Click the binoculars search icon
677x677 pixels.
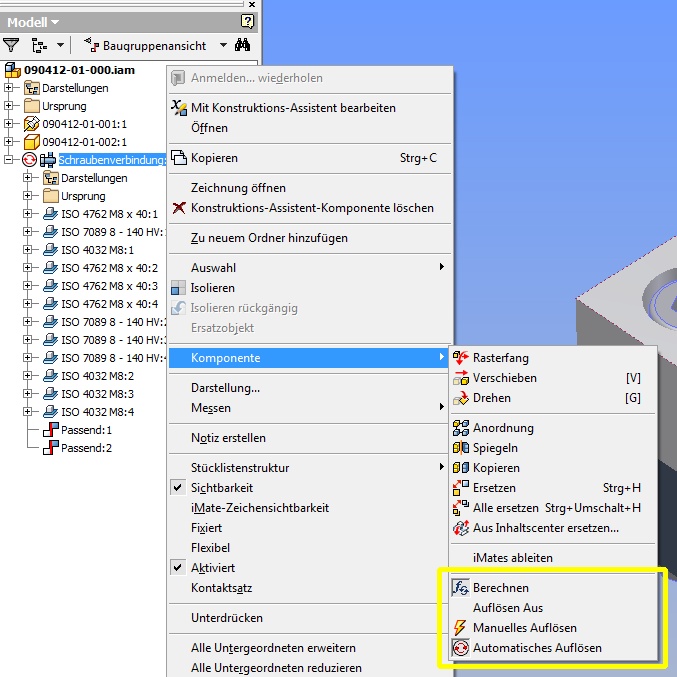tap(242, 45)
